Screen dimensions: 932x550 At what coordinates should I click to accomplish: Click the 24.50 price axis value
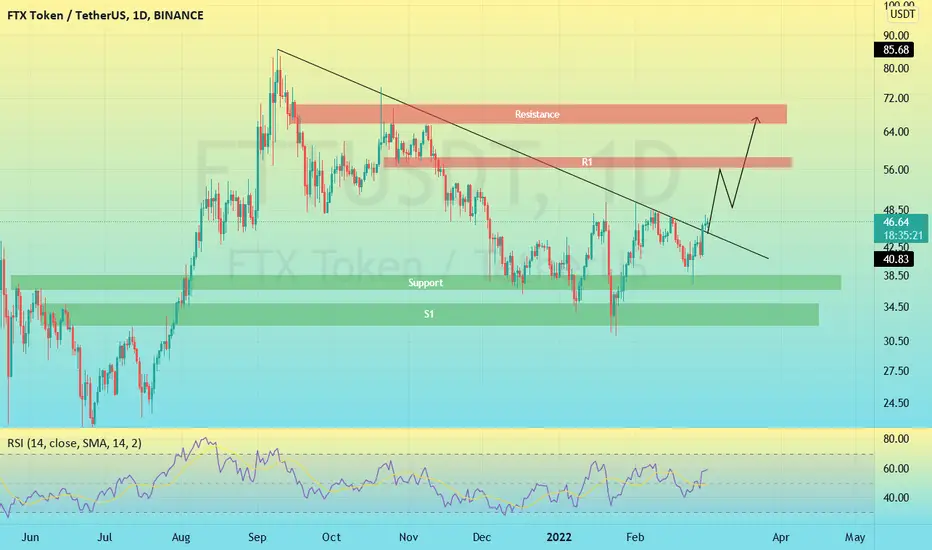(x=896, y=403)
